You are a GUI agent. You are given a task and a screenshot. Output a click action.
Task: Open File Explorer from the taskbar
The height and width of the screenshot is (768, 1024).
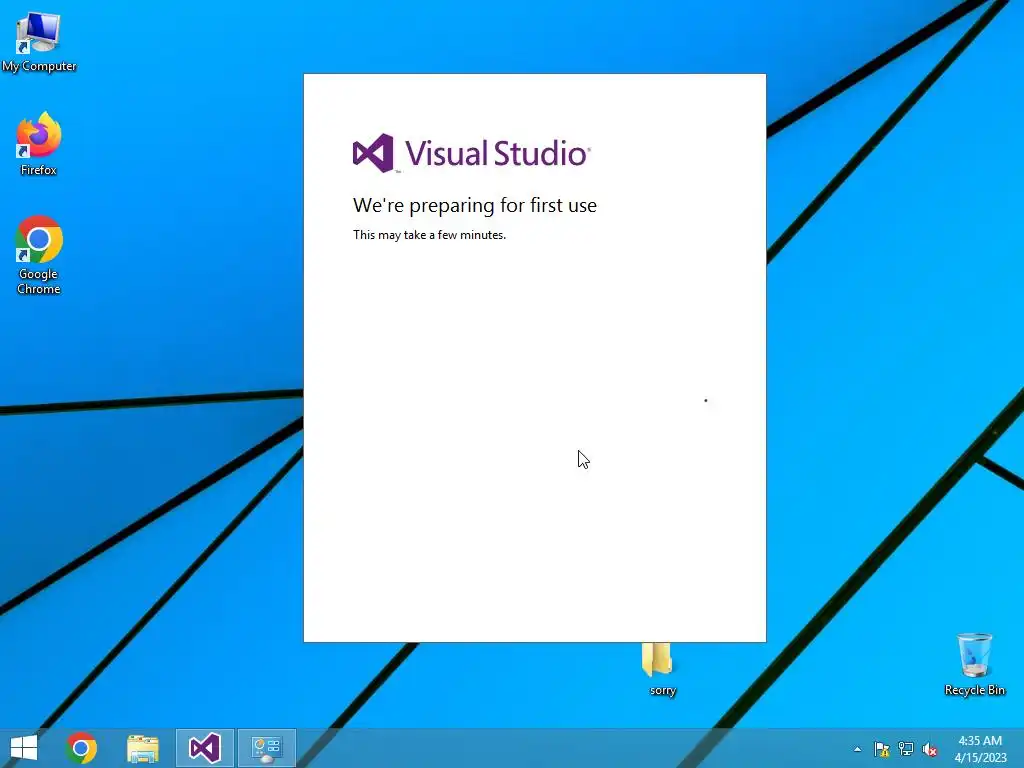pos(142,748)
